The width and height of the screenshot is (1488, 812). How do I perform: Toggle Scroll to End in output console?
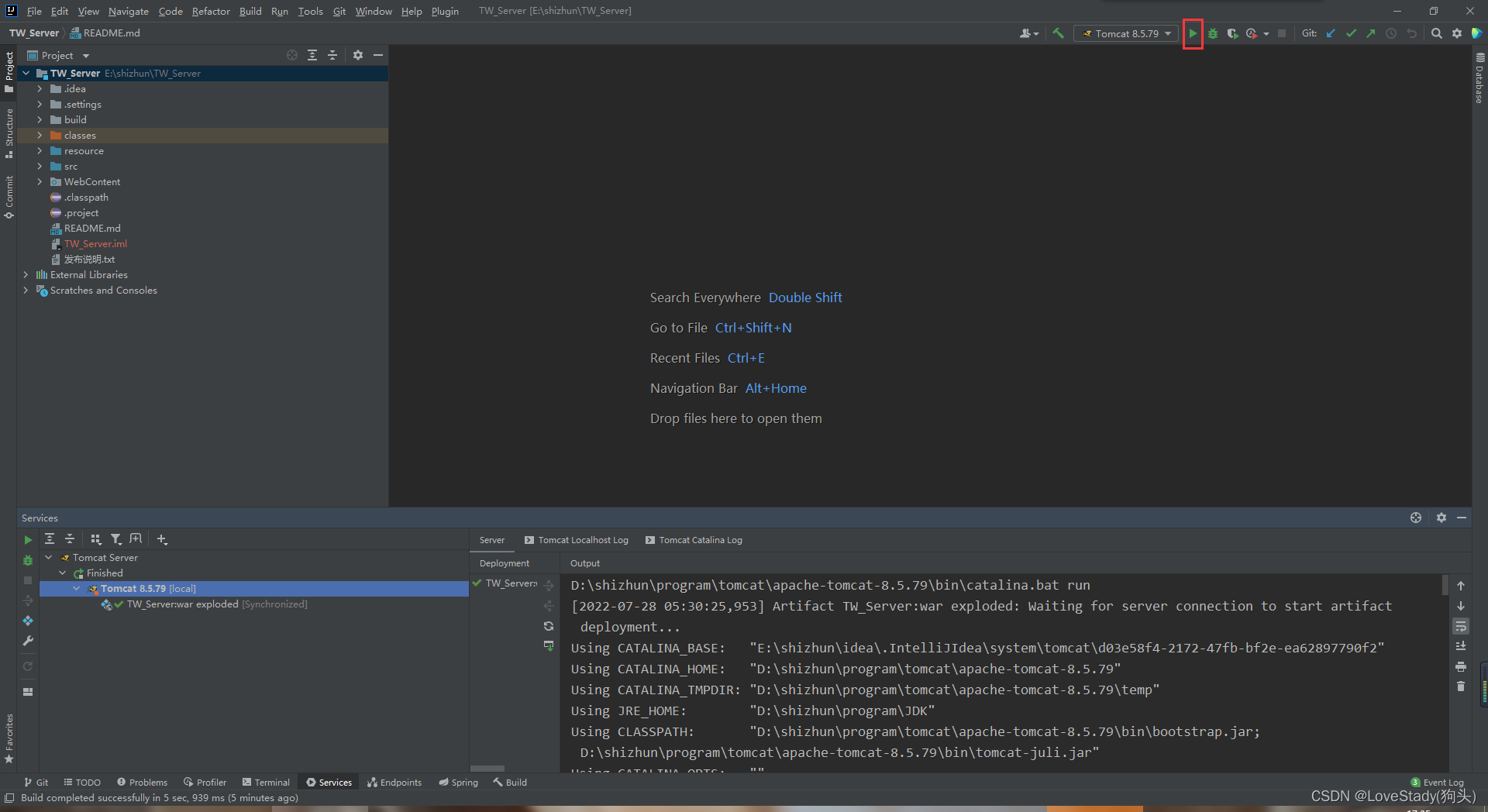point(1461,646)
